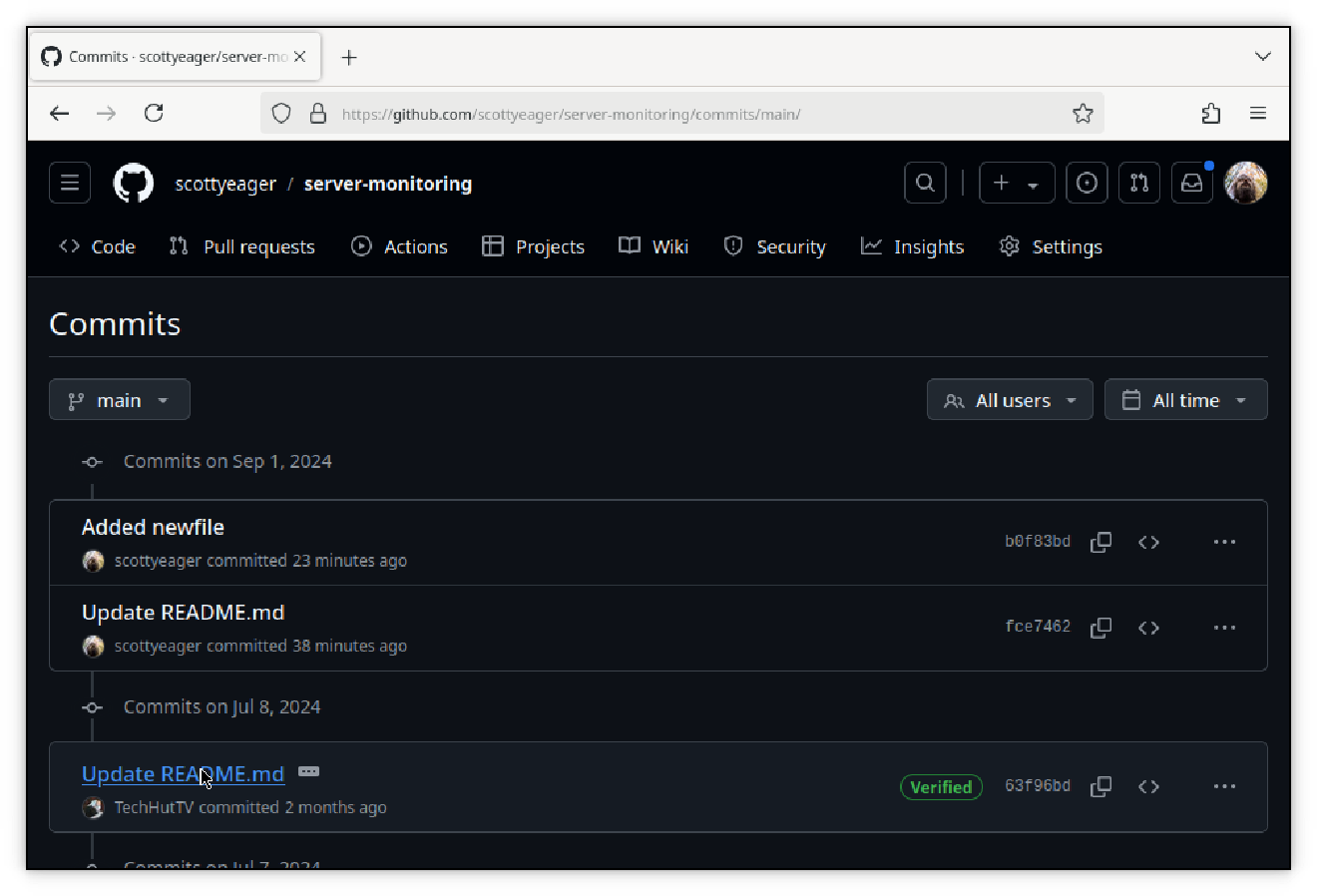Open the GitHub search icon
The height and width of the screenshot is (896, 1317).
click(924, 183)
